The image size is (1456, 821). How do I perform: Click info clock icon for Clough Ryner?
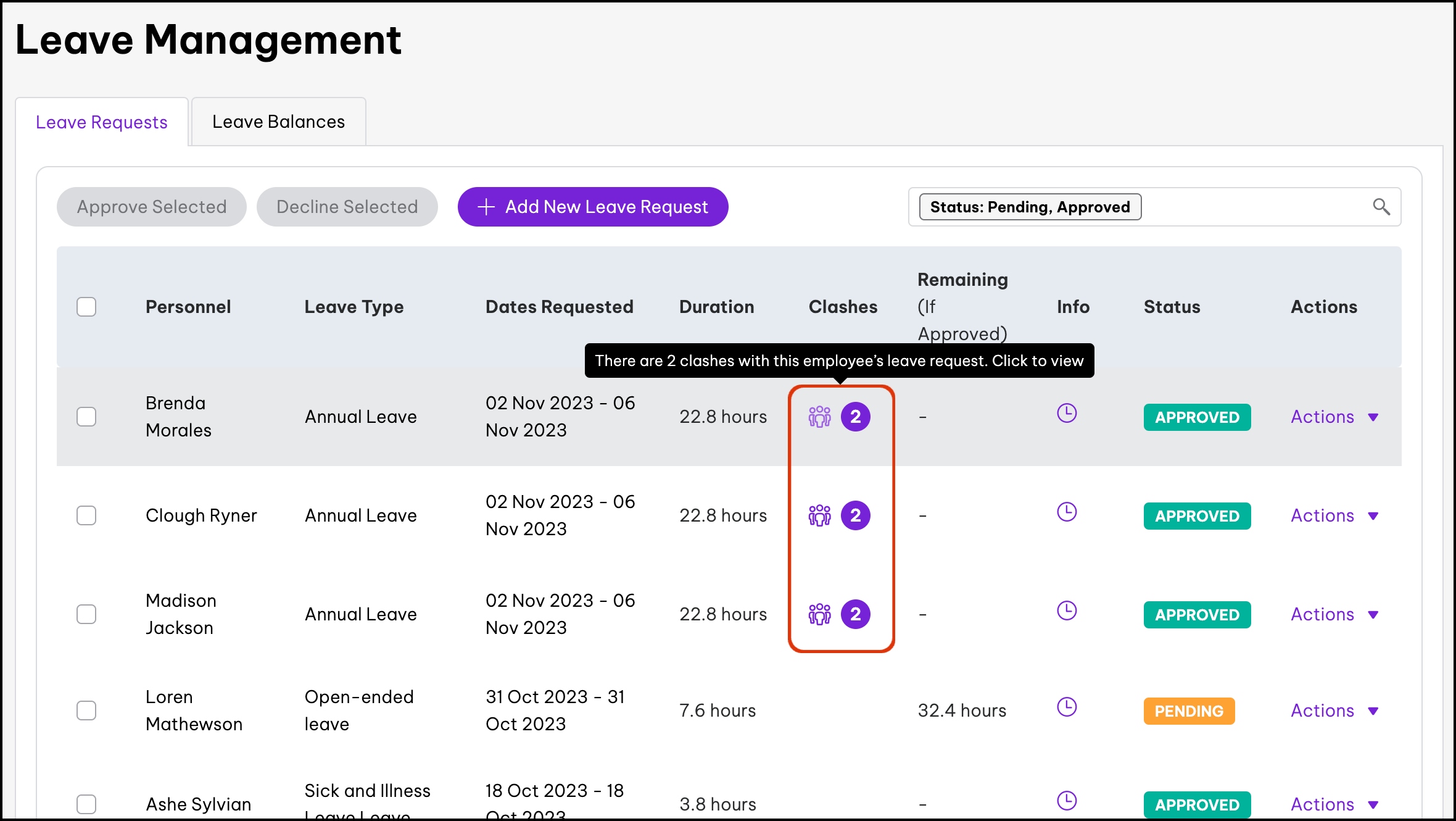pos(1066,512)
